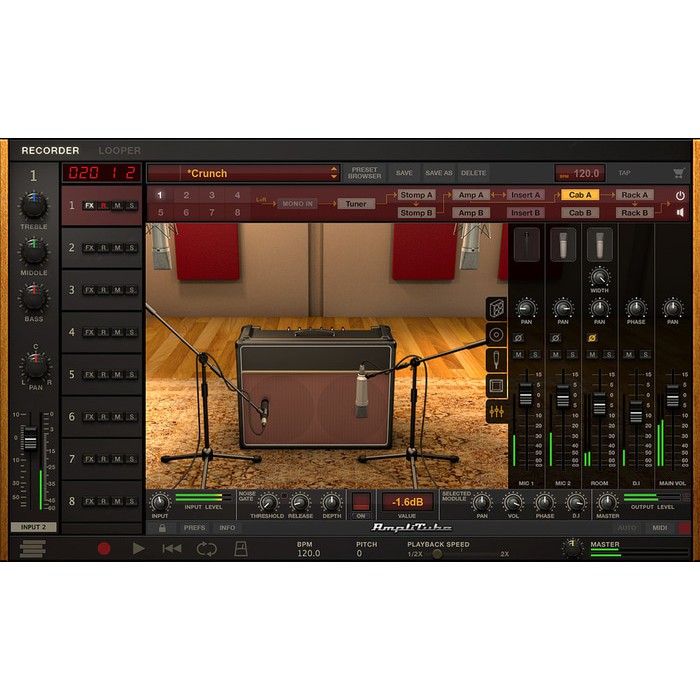Click the TREBLE knob

click(x=33, y=206)
